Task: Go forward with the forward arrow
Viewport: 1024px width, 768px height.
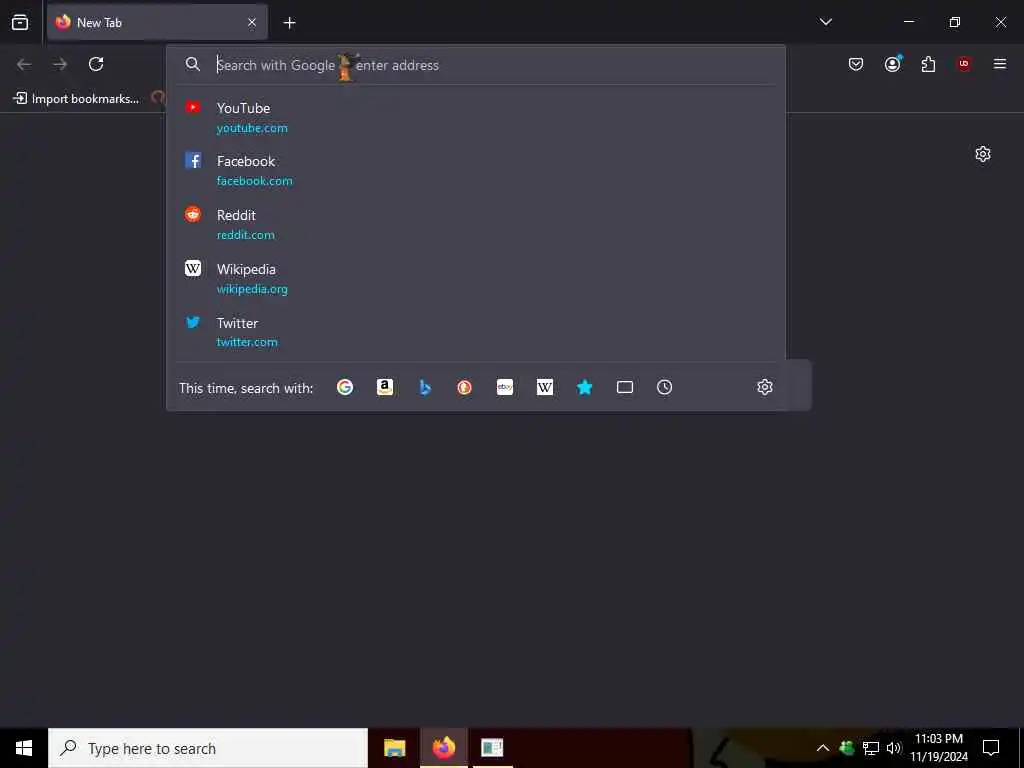Action: (60, 64)
